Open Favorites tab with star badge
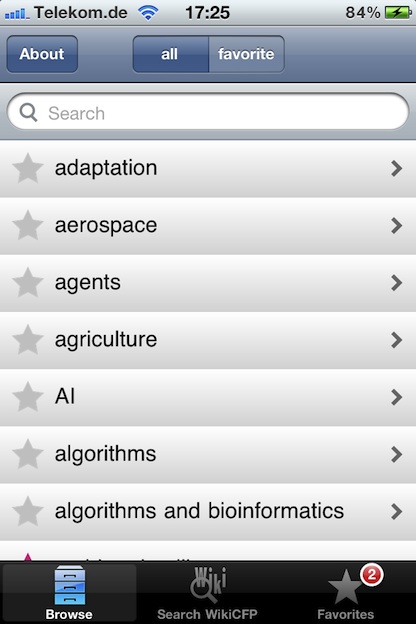416x624 pixels. click(346, 592)
